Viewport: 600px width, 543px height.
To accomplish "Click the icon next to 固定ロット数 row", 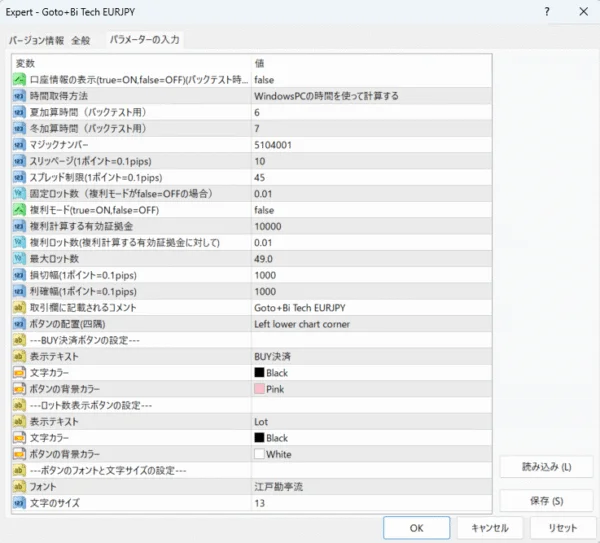I will [20, 193].
